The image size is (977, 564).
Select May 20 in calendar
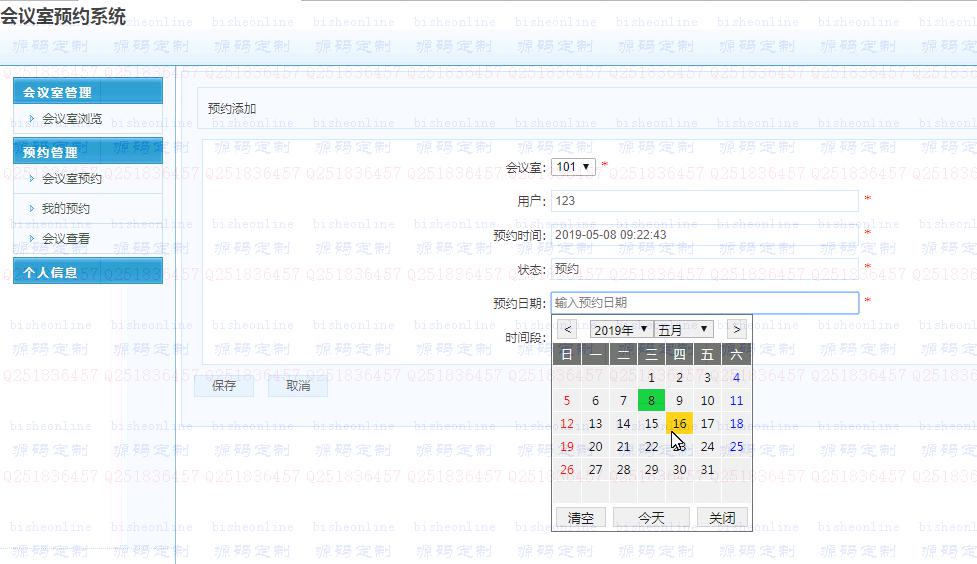(595, 447)
